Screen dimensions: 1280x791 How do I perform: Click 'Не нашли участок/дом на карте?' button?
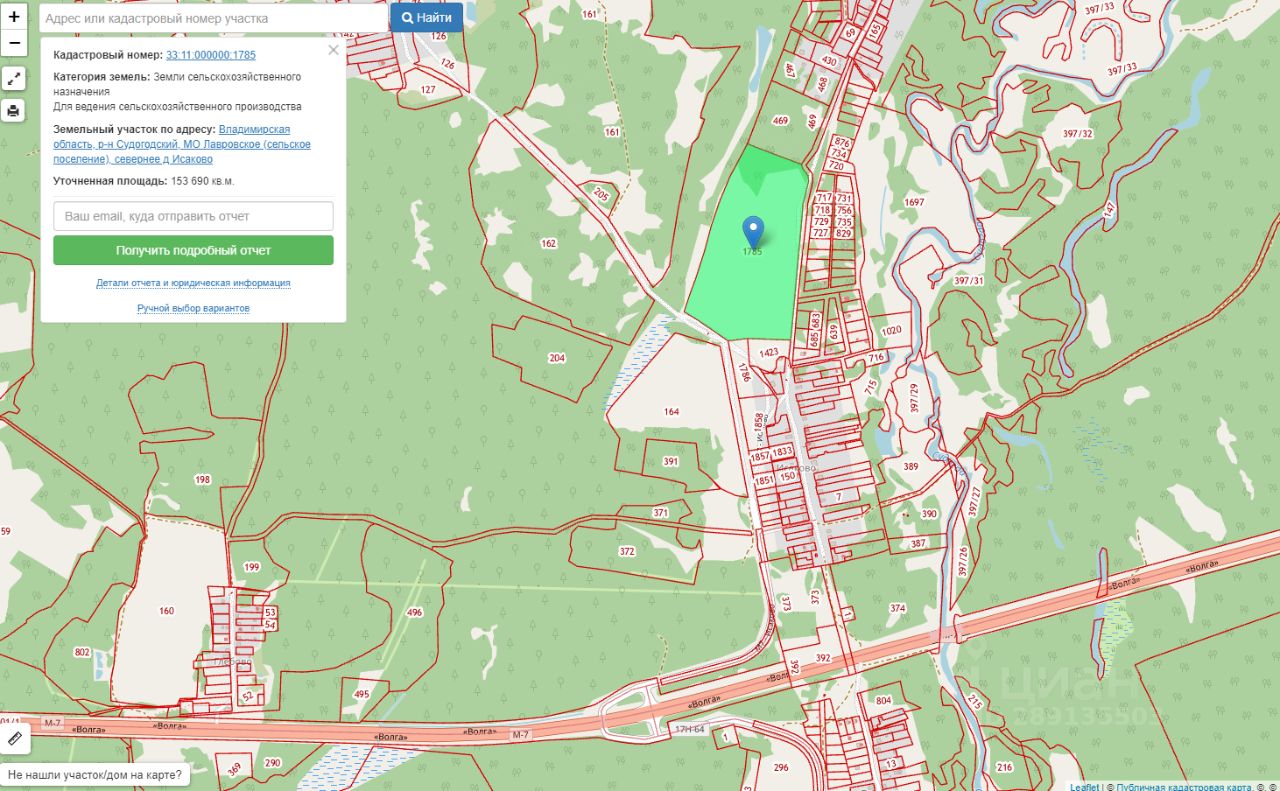95,774
